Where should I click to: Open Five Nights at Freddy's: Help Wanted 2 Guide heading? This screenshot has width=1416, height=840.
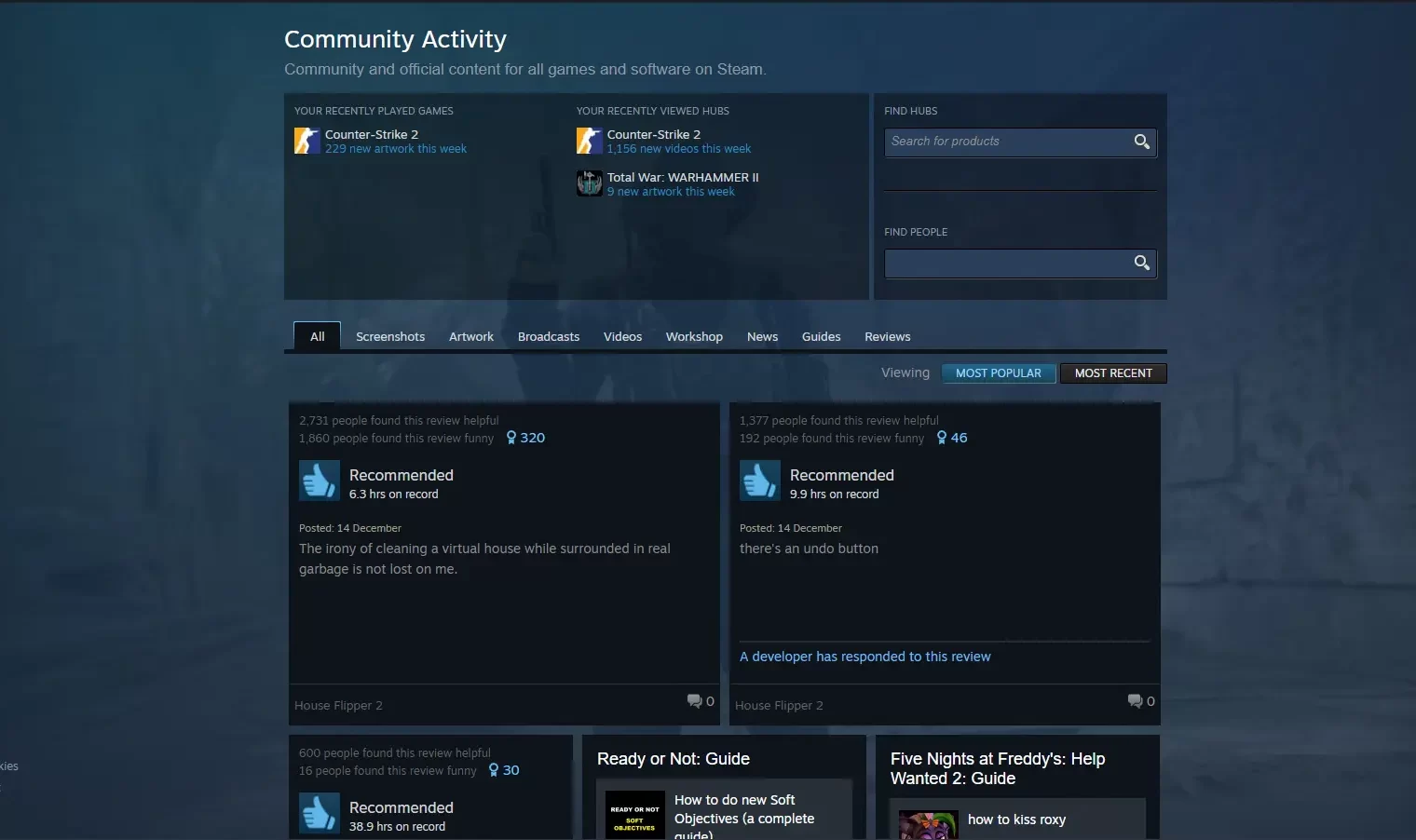click(998, 768)
